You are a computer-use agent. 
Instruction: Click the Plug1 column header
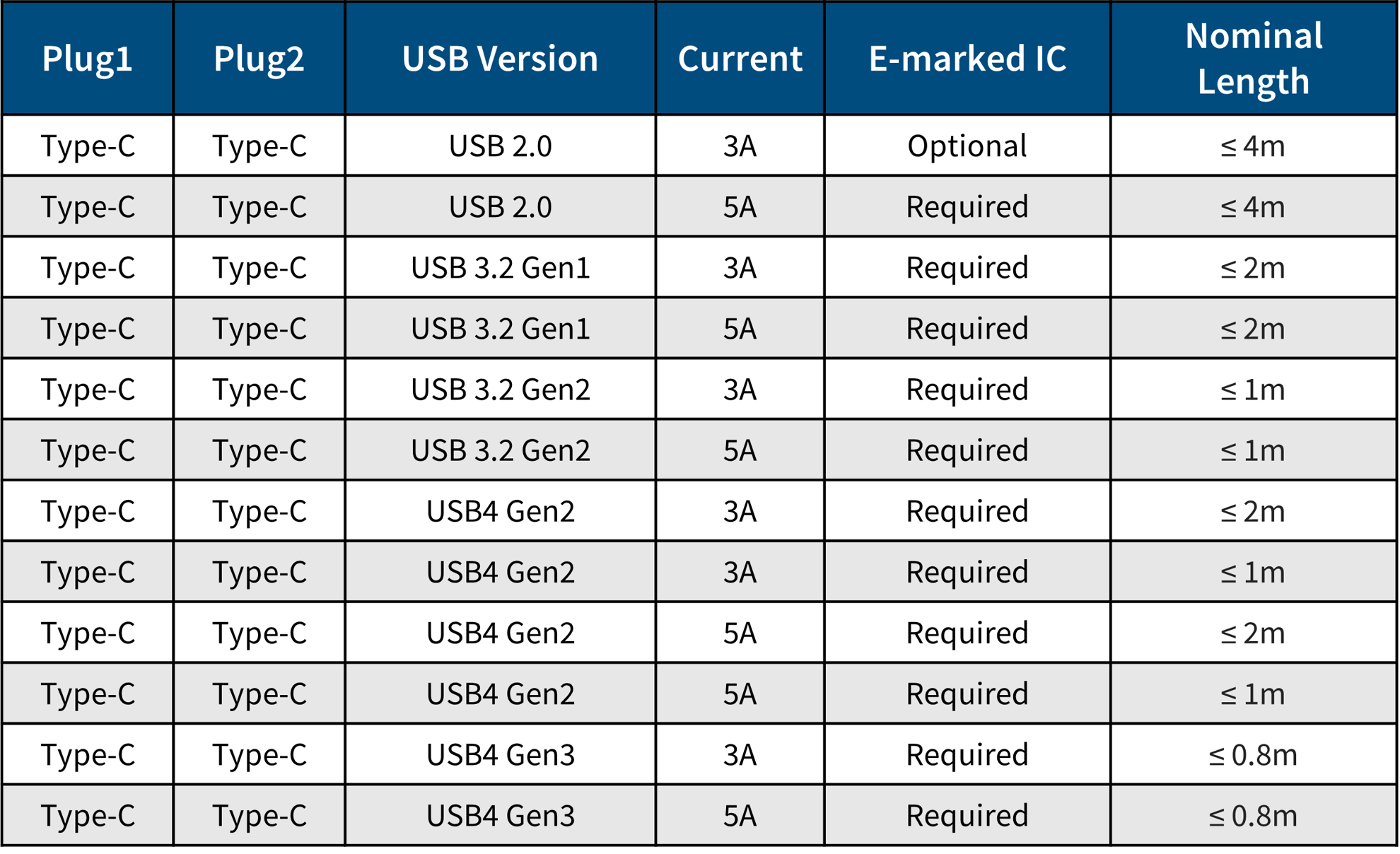88,58
